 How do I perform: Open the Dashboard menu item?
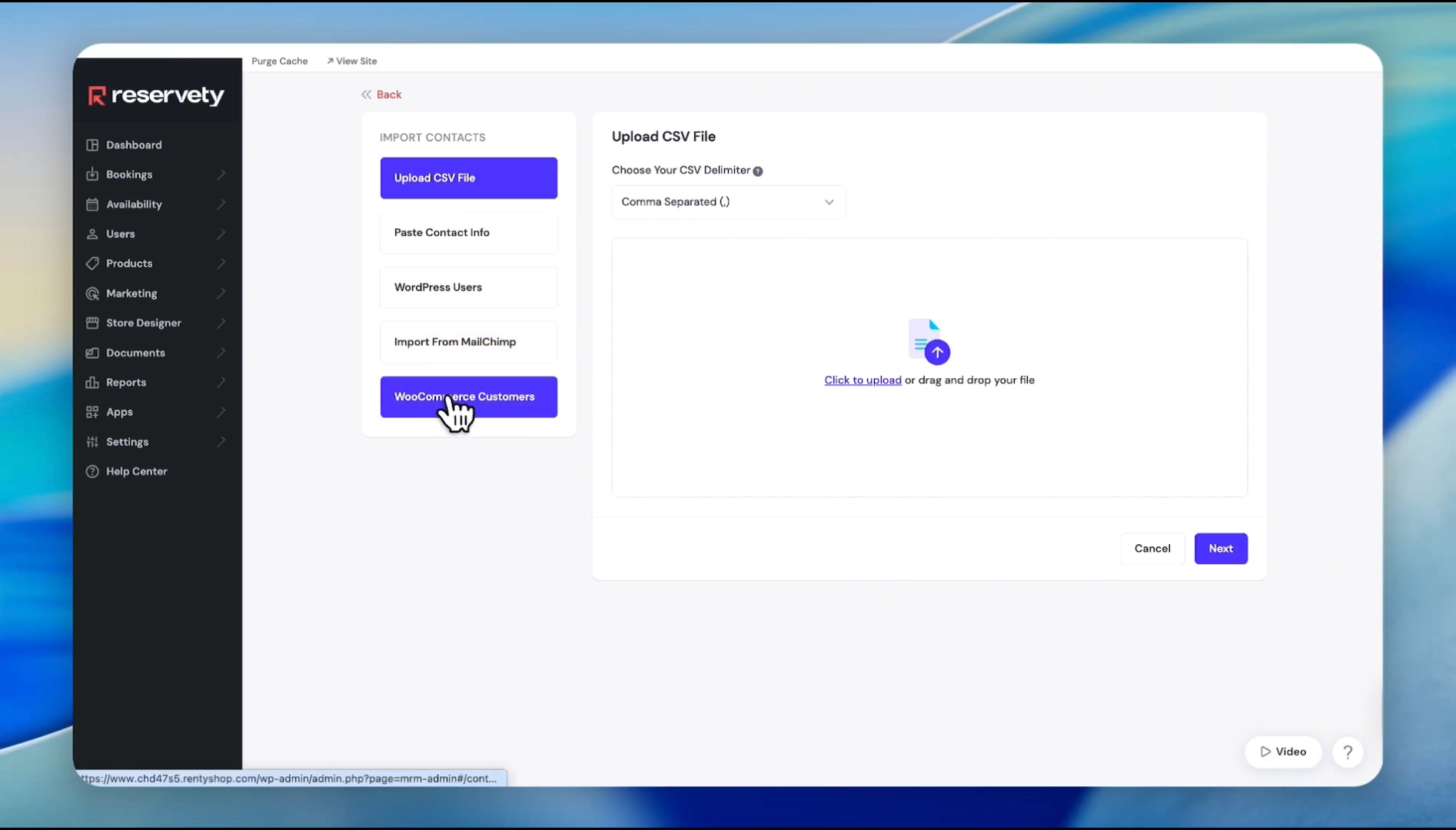(x=157, y=144)
